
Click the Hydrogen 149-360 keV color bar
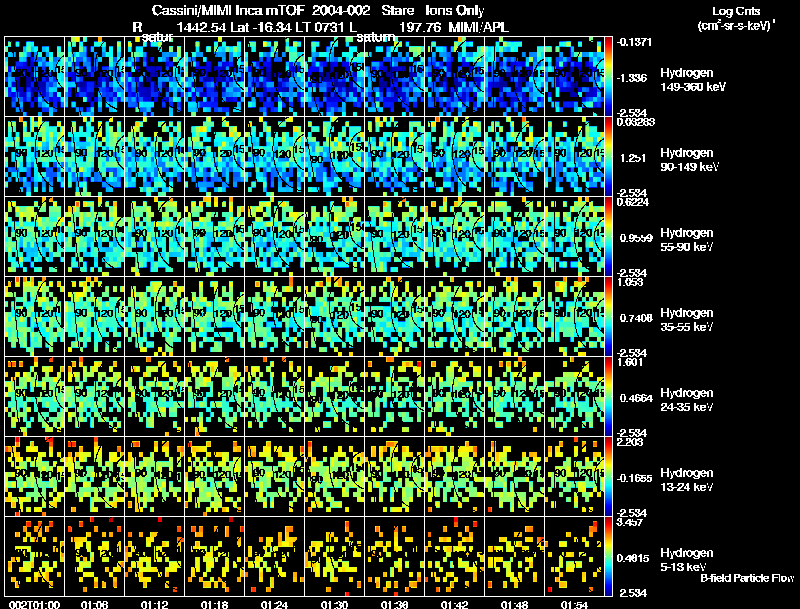608,77
